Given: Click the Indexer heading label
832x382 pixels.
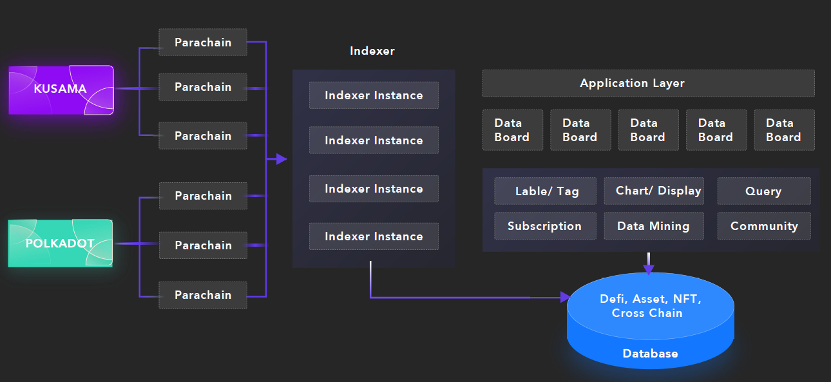Looking at the screenshot, I should (372, 51).
